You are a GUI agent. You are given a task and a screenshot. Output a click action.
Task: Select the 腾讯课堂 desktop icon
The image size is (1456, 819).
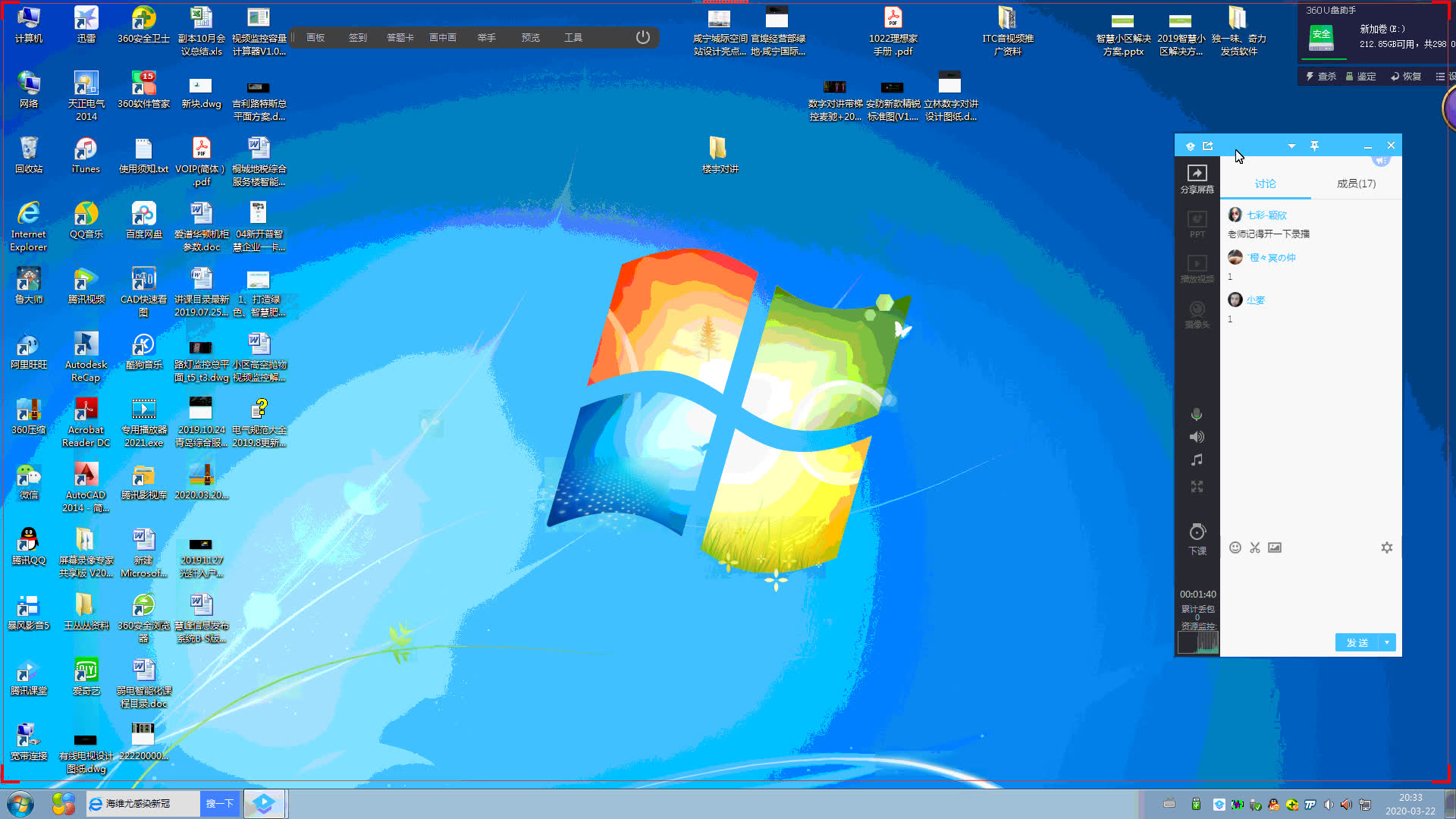(x=29, y=677)
